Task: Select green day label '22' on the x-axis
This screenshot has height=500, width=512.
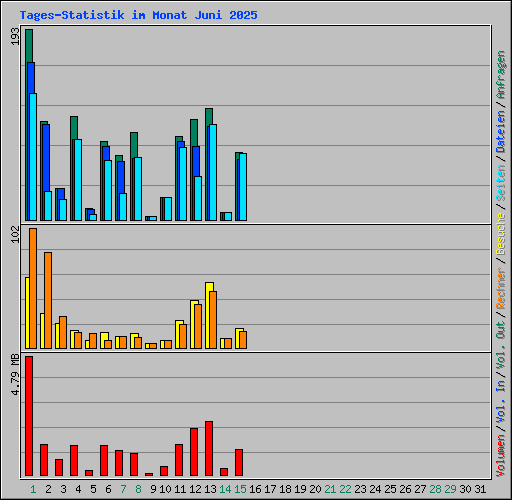Action: [x=345, y=489]
